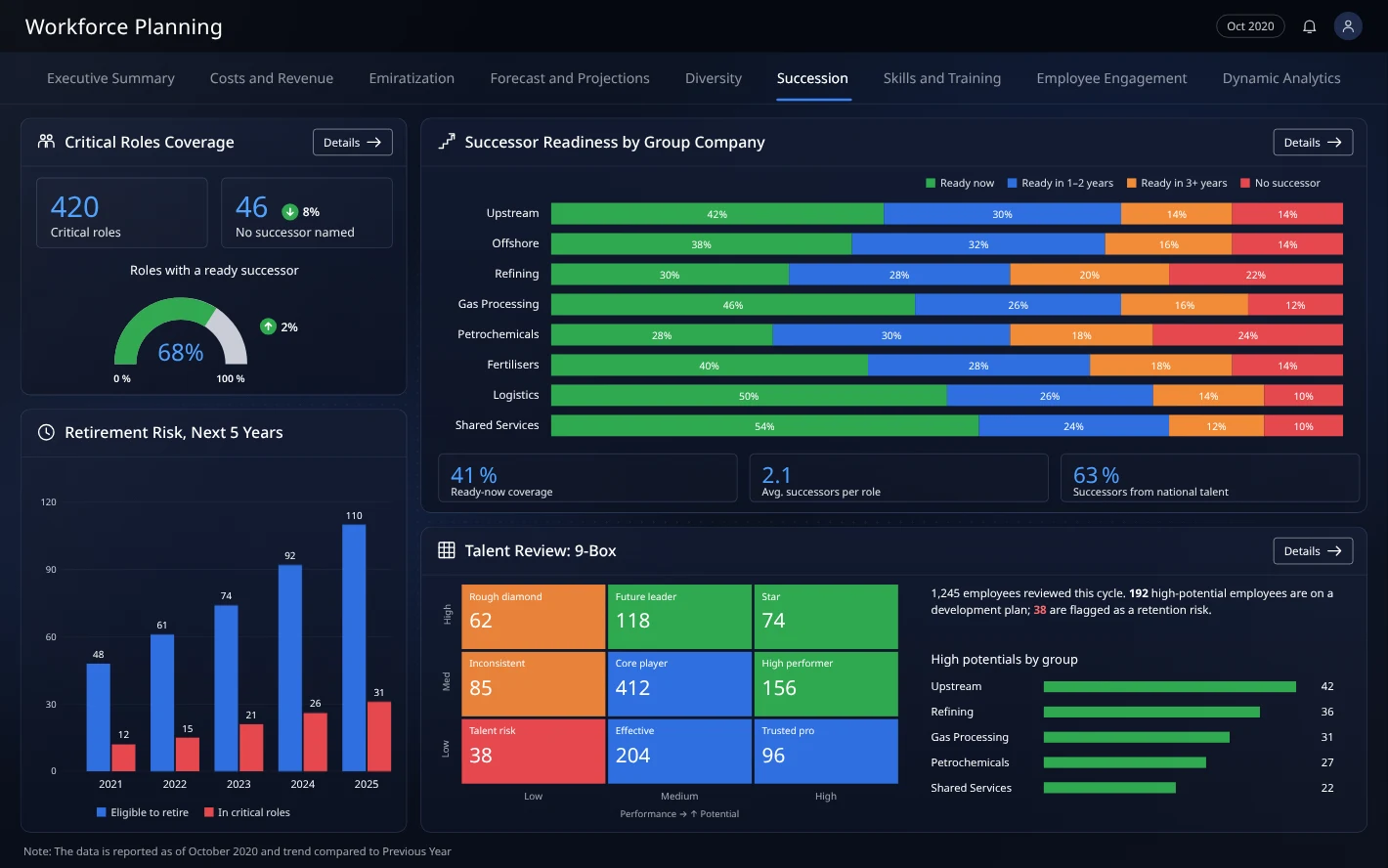Open the user profile avatar
Image resolution: width=1388 pixels, height=868 pixels.
[1348, 26]
